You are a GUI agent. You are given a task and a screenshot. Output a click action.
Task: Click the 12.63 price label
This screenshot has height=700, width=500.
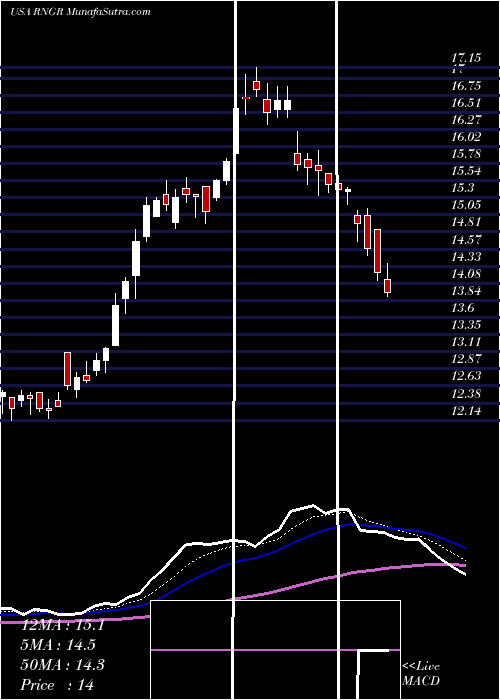466,376
